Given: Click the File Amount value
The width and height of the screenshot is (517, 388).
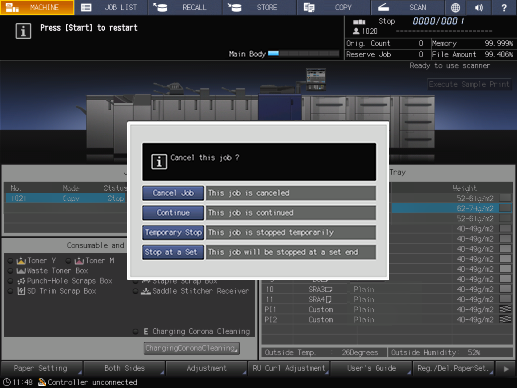Looking at the screenshot, I should point(499,54).
